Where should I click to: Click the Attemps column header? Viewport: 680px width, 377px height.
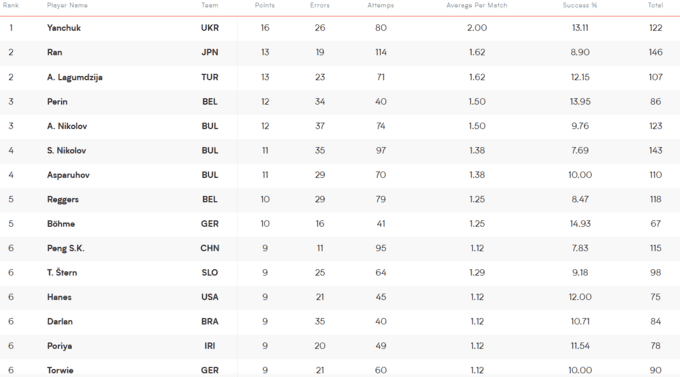pos(380,5)
